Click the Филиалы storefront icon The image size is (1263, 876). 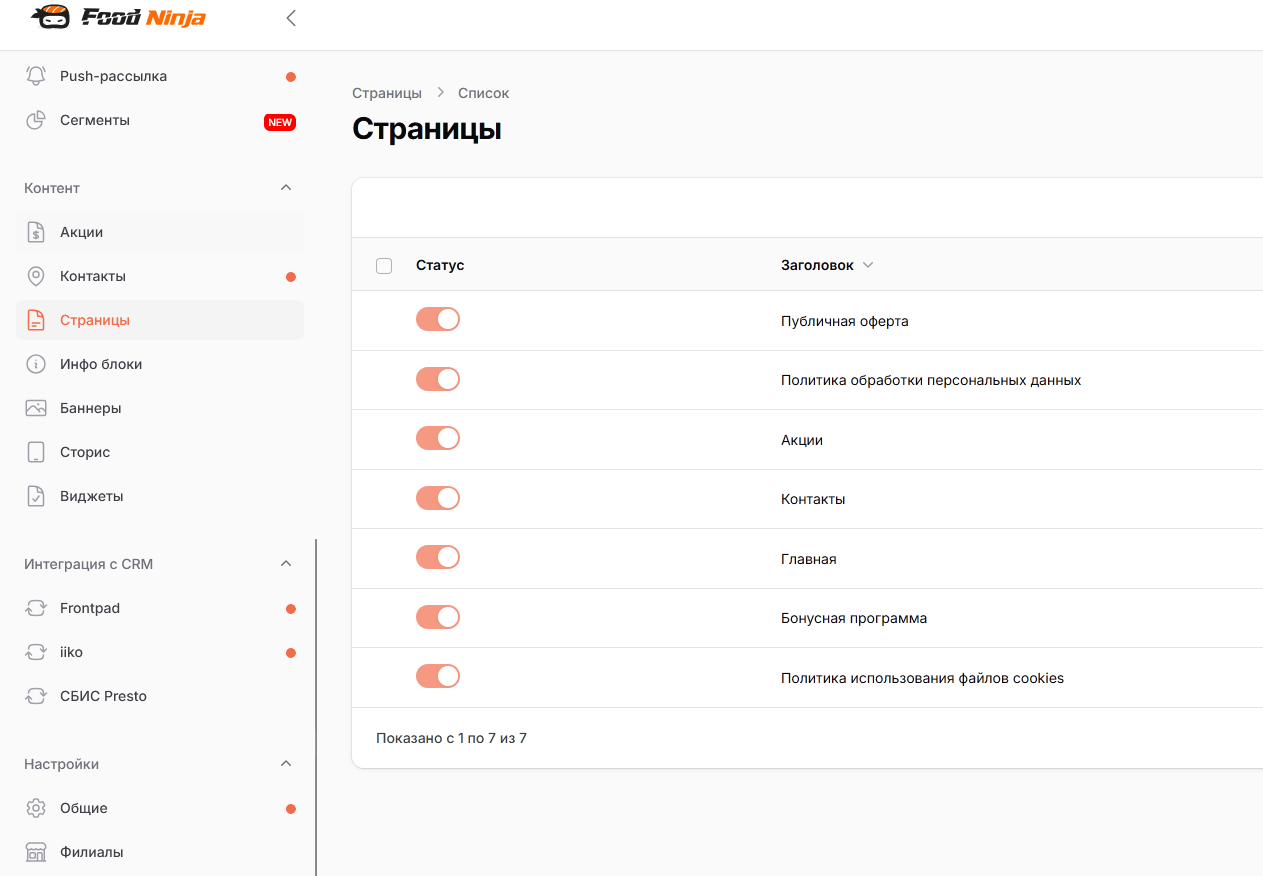click(x=36, y=852)
